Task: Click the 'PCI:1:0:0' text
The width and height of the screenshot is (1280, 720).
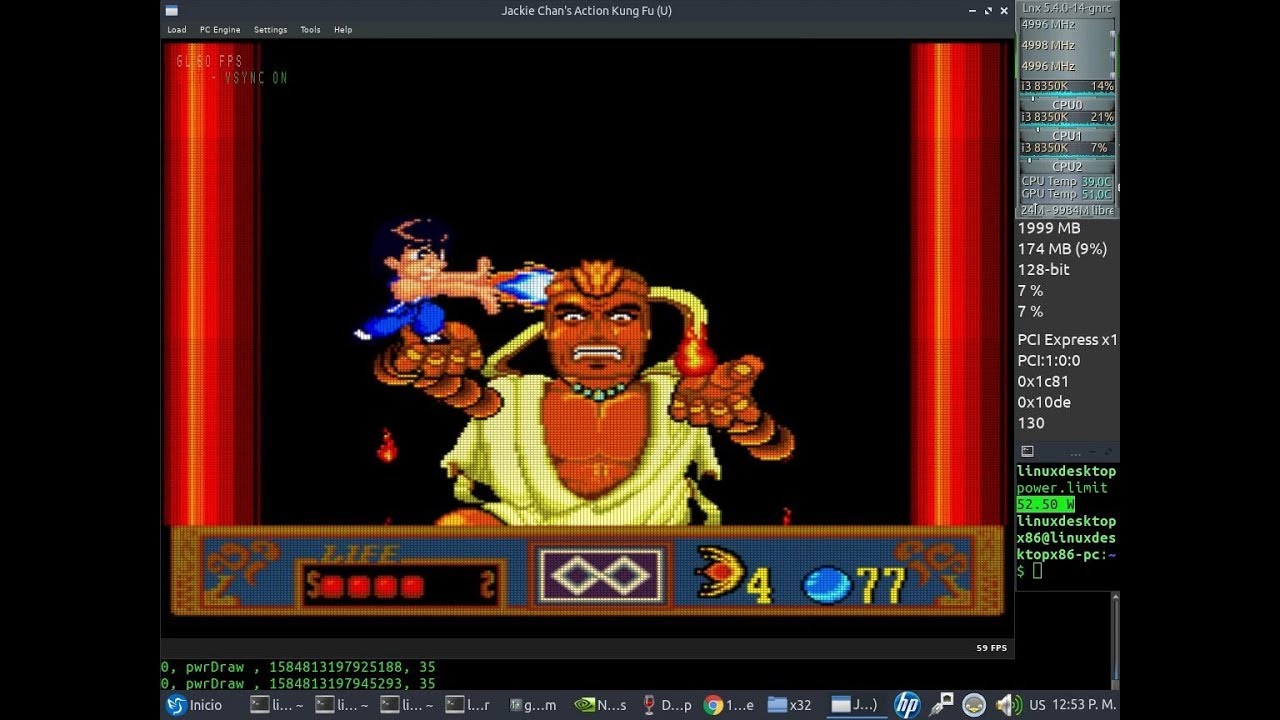Action: pos(1049,361)
